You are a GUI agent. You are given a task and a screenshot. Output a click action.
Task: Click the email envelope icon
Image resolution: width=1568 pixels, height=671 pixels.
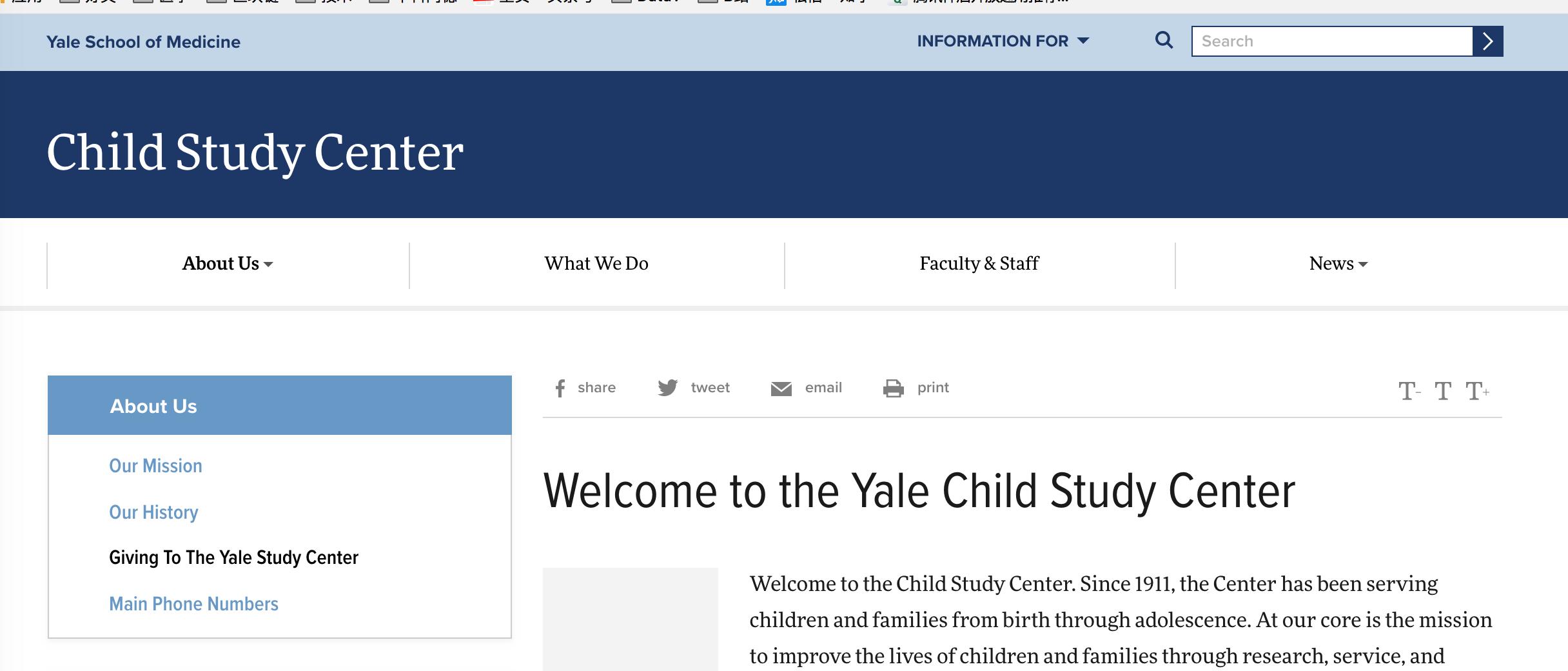click(781, 388)
